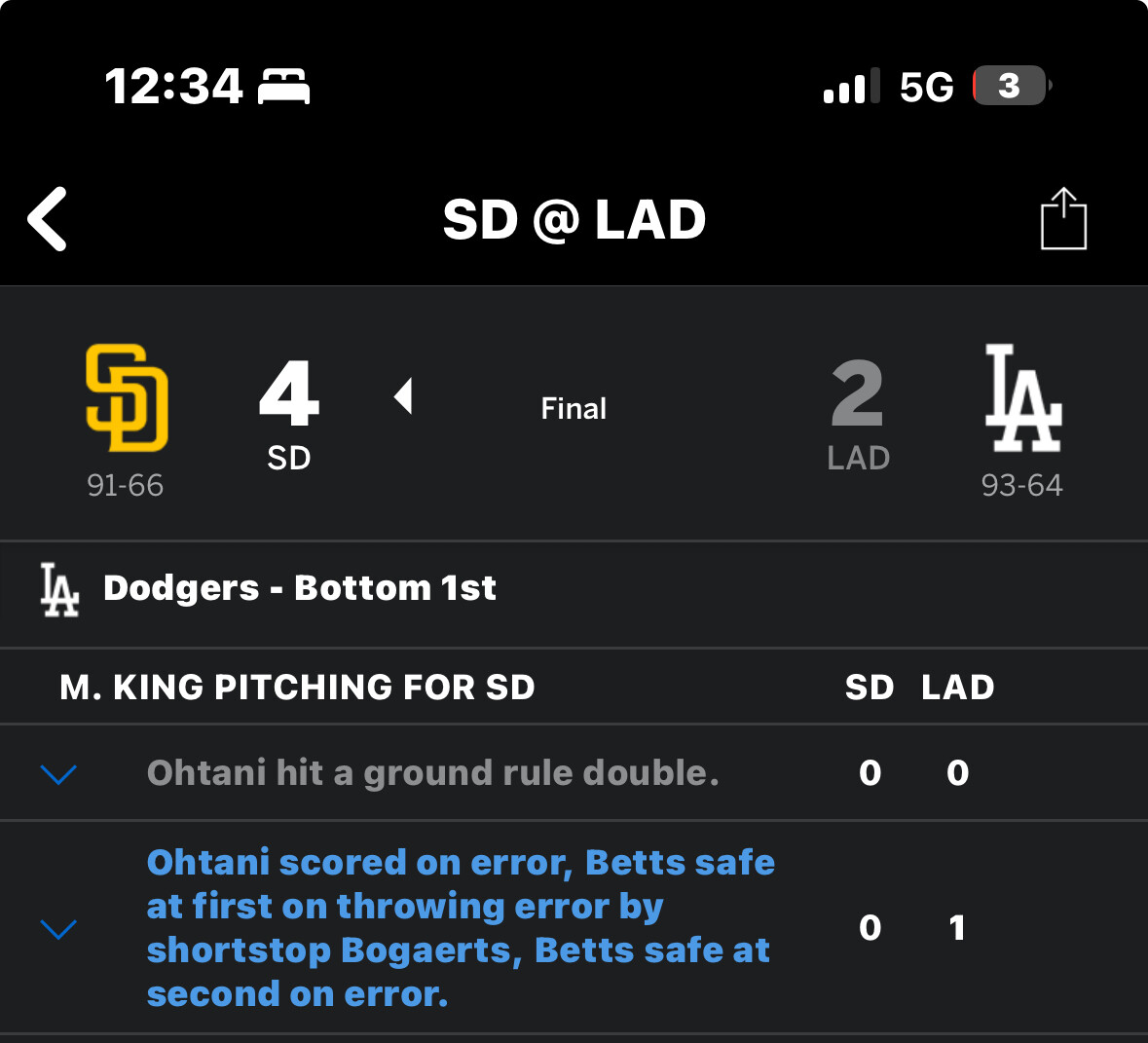This screenshot has width=1148, height=1043.
Task: Tap the Padres score of 4
Action: tap(289, 394)
